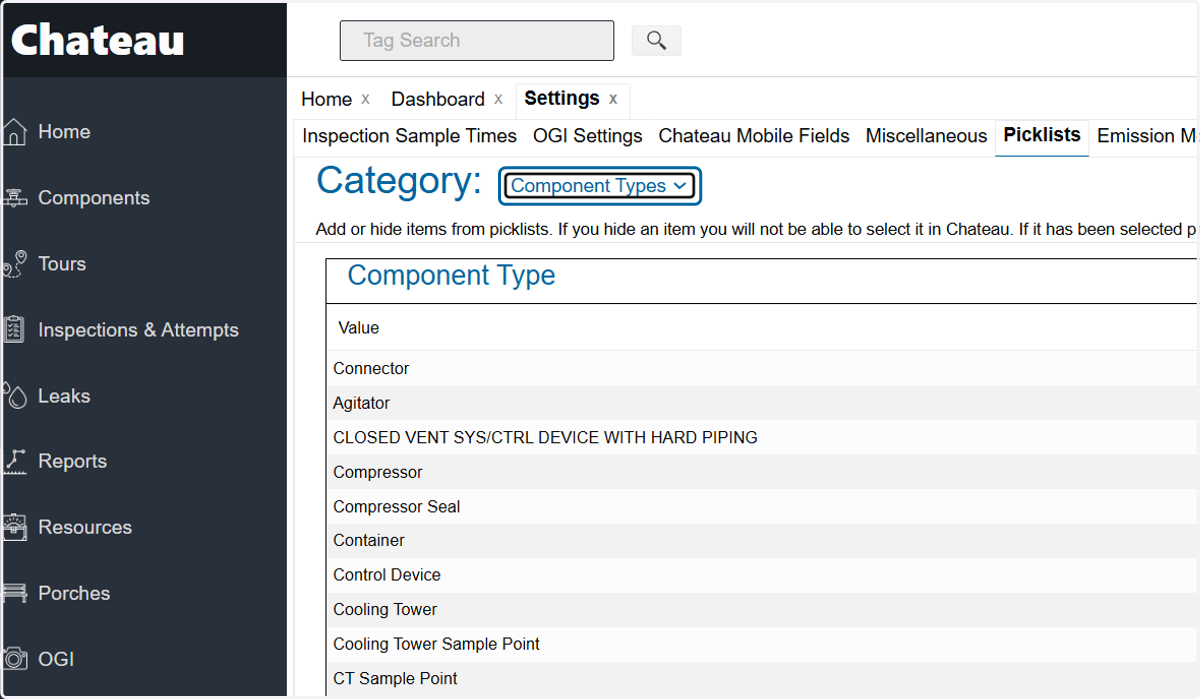Select the Cooling Tower row
The width and height of the screenshot is (1200, 699).
762,609
